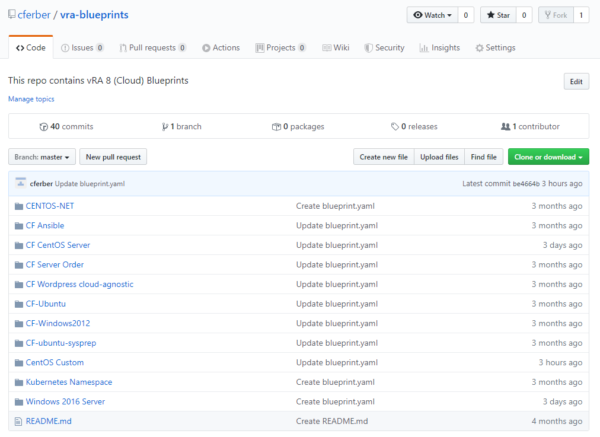Open the README.md file link
Image resolution: width=600 pixels, height=437 pixels.
pyautogui.click(x=49, y=421)
